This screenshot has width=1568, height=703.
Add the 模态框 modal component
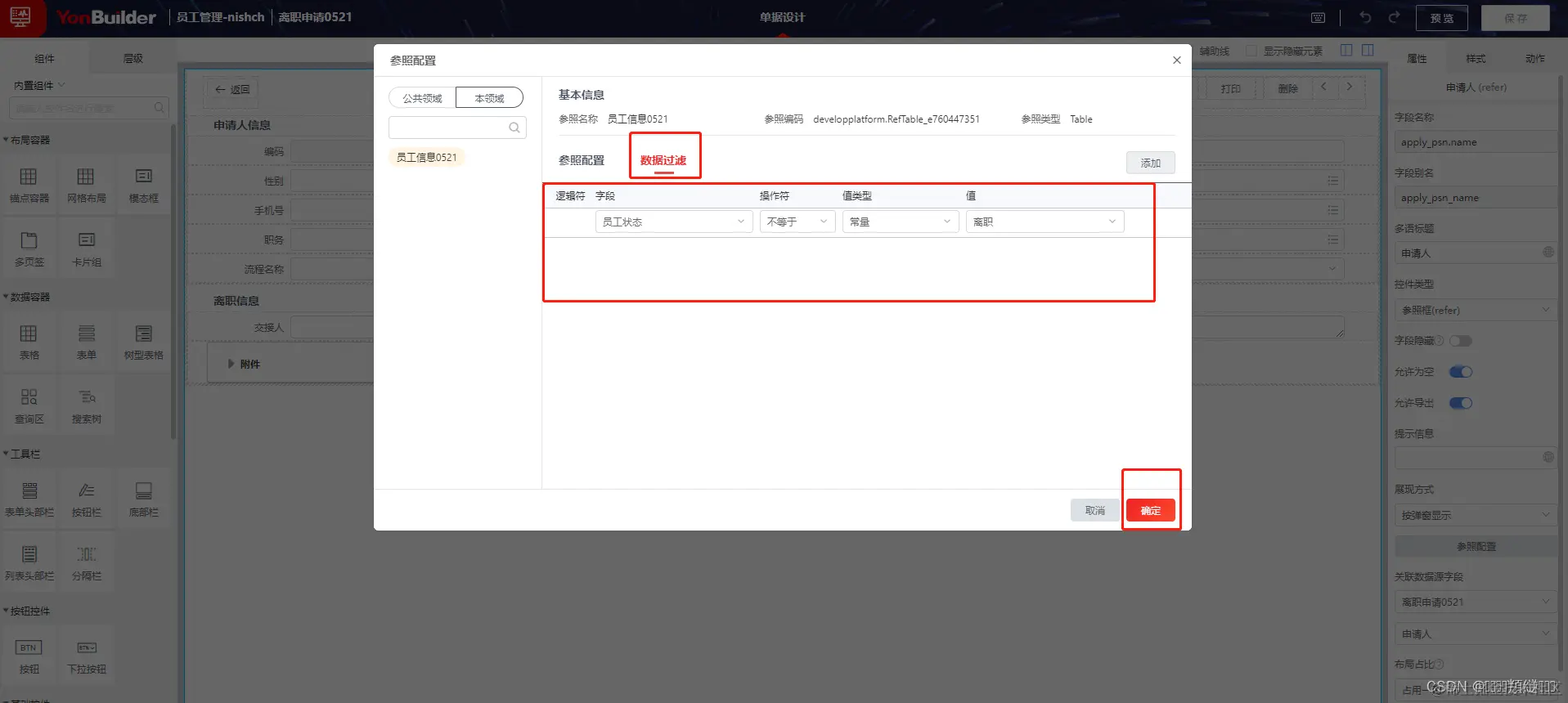pyautogui.click(x=144, y=185)
